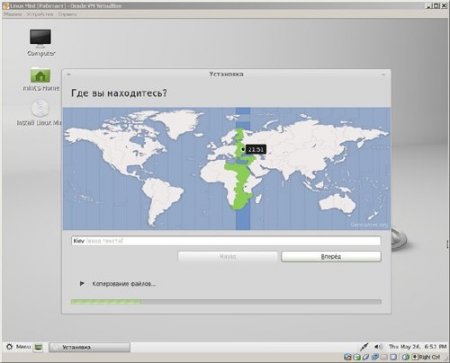Viewport: 450px width, 363px height.
Task: Click the Назад button
Action: [228, 256]
